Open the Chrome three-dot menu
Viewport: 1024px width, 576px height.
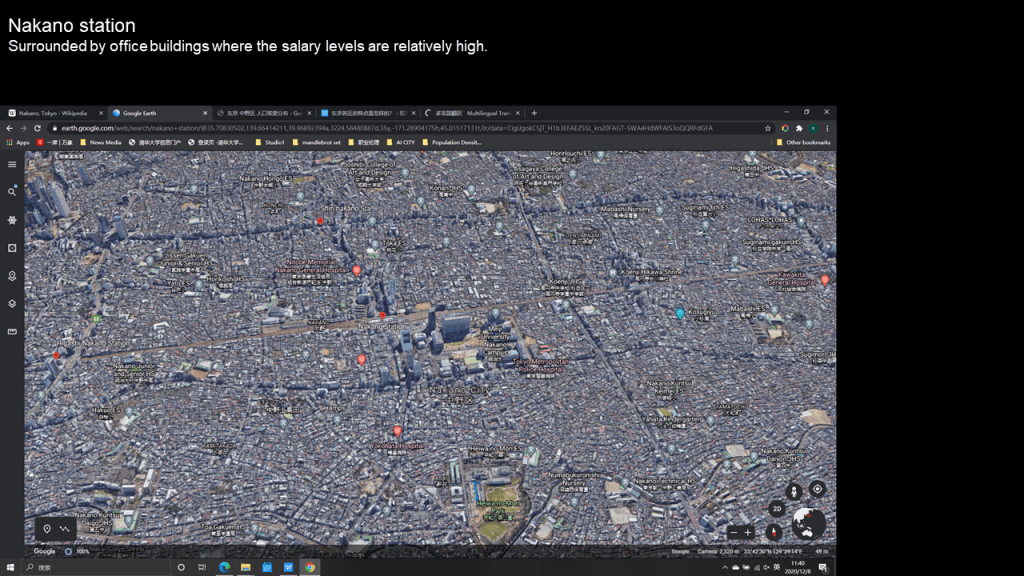(827, 128)
